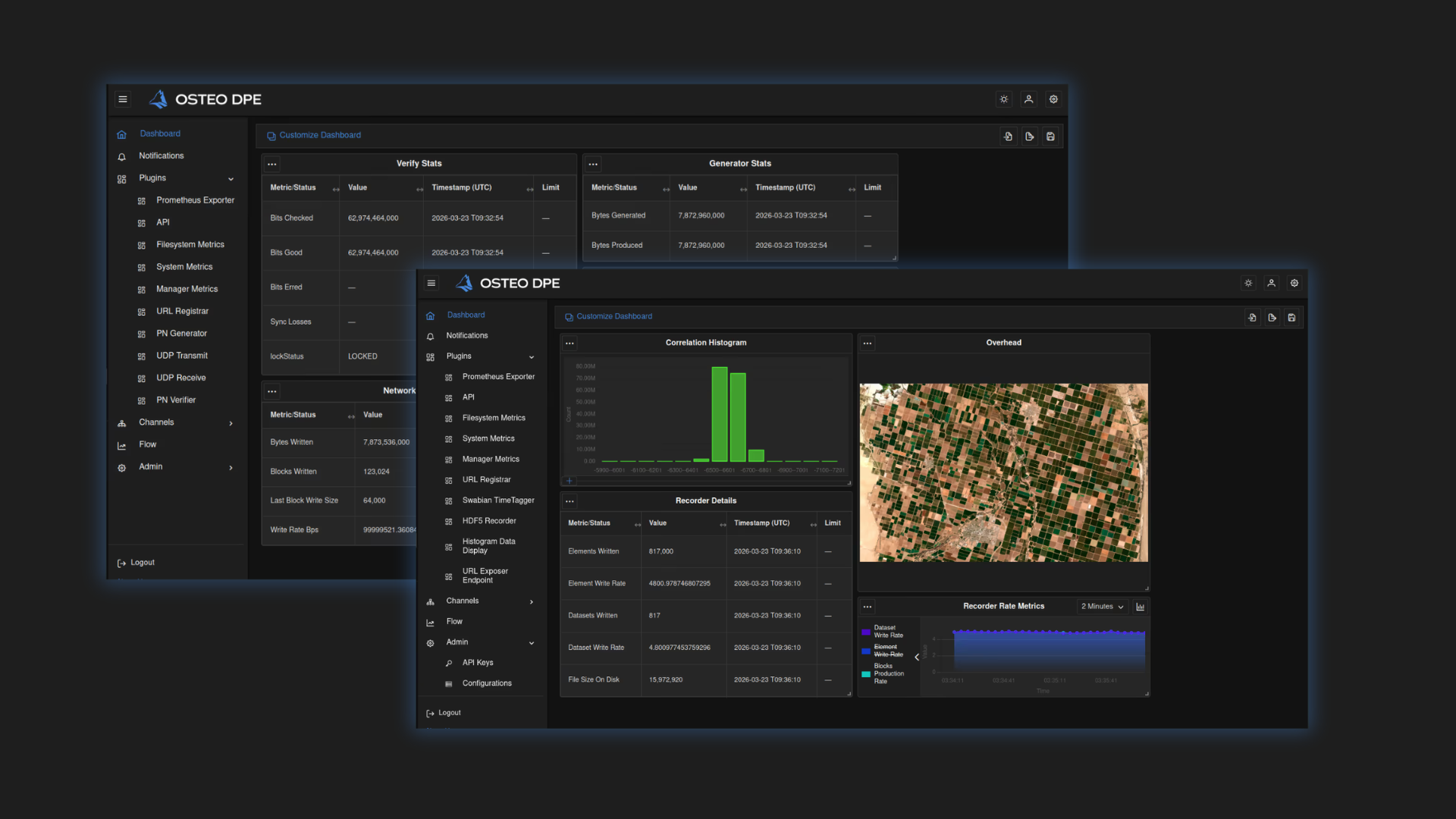Click Customize Dashboard link in the front window
Viewport: 1456px width, 819px height.
[x=613, y=316]
